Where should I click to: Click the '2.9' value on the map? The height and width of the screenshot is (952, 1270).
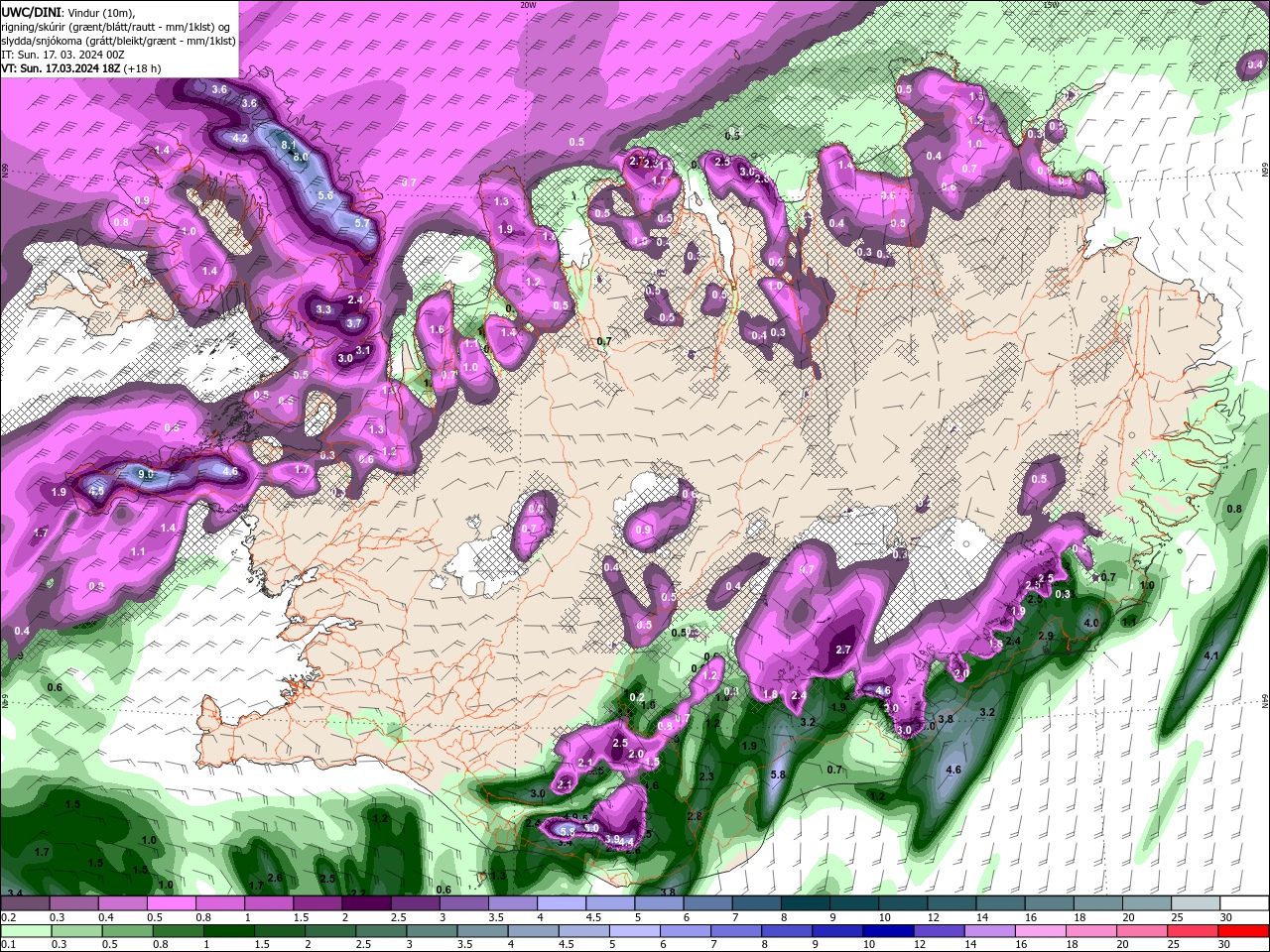tap(1046, 636)
